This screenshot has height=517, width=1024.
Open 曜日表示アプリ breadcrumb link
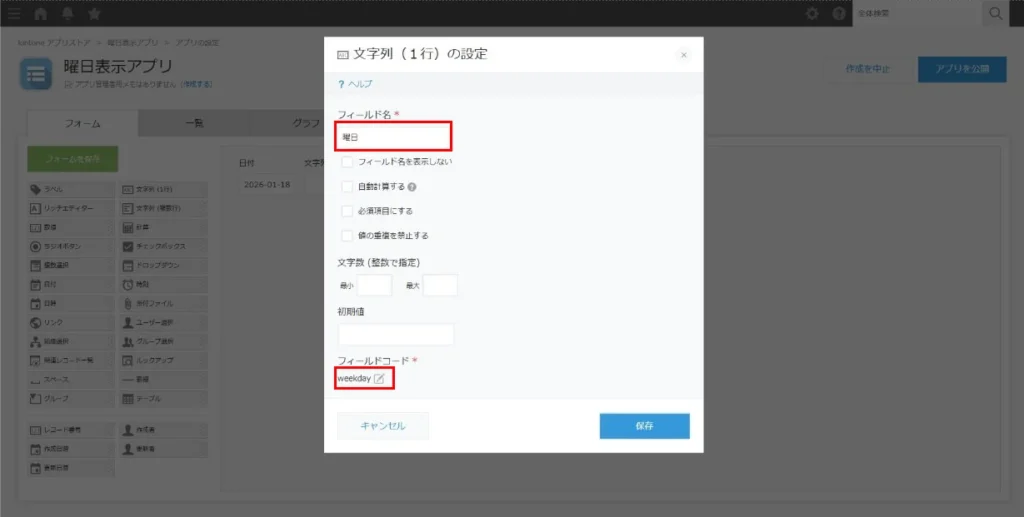pos(133,42)
